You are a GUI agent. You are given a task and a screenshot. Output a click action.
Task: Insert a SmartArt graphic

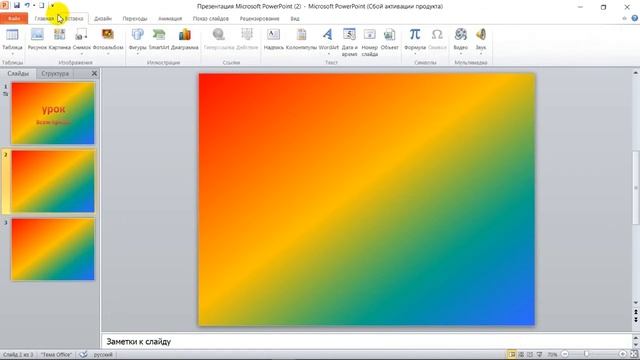(x=159, y=40)
